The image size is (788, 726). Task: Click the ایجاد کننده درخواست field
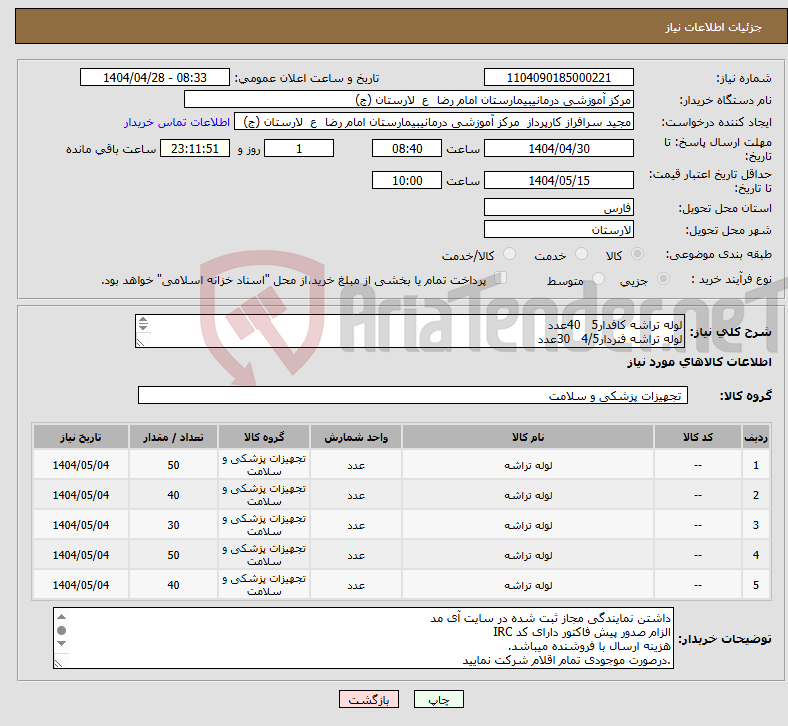point(434,122)
